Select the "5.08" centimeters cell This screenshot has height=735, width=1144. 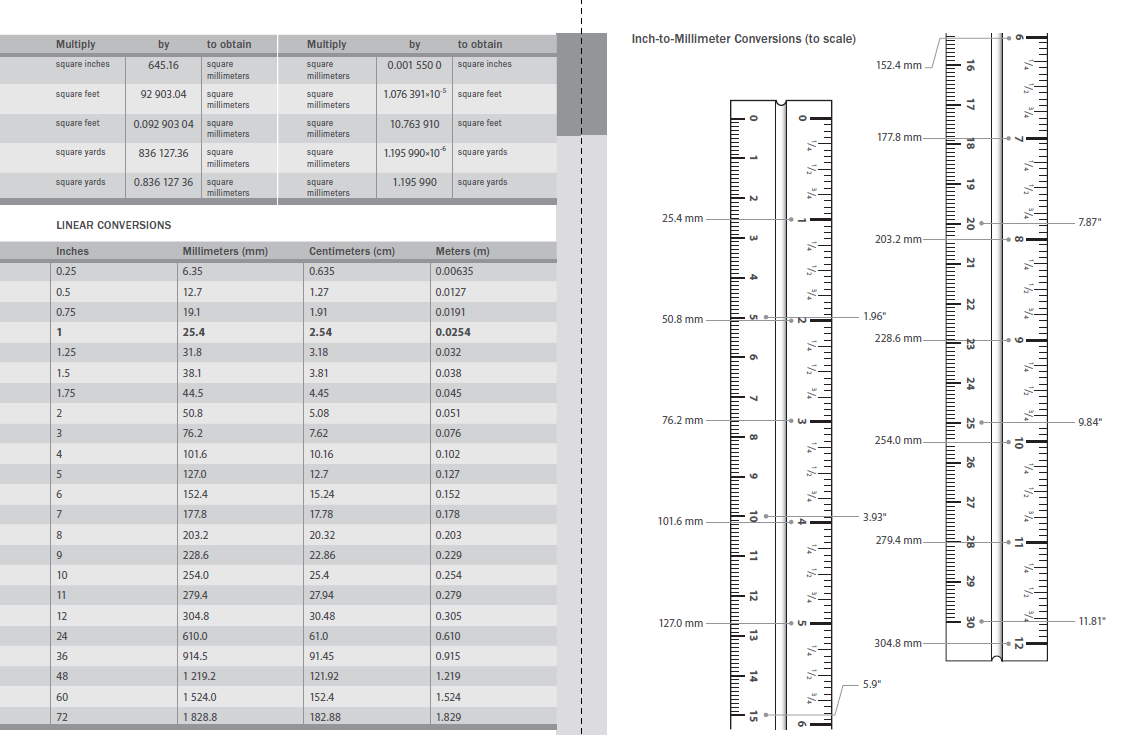(x=319, y=413)
